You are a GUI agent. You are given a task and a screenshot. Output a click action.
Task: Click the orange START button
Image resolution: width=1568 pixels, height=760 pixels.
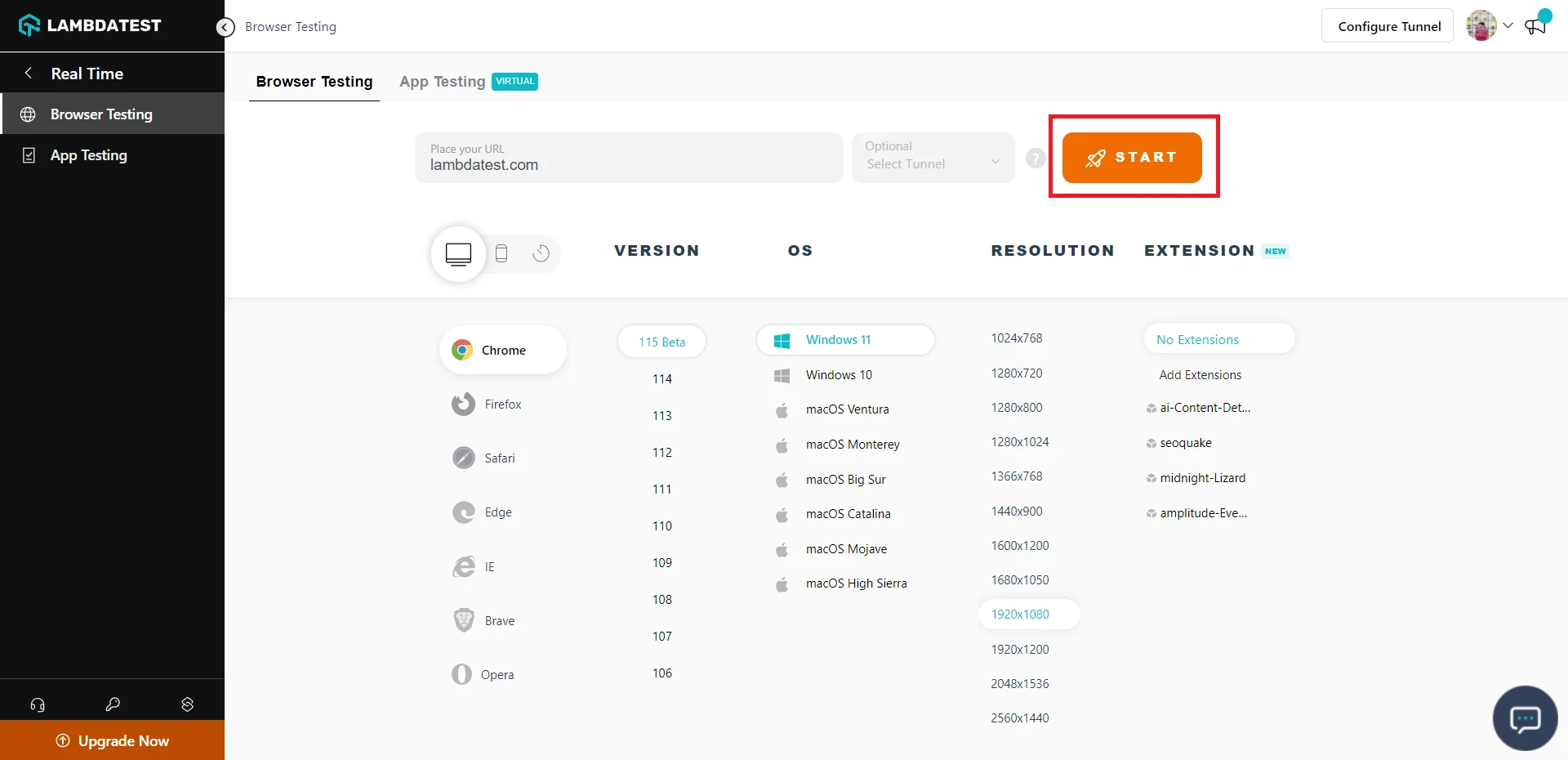(x=1132, y=157)
